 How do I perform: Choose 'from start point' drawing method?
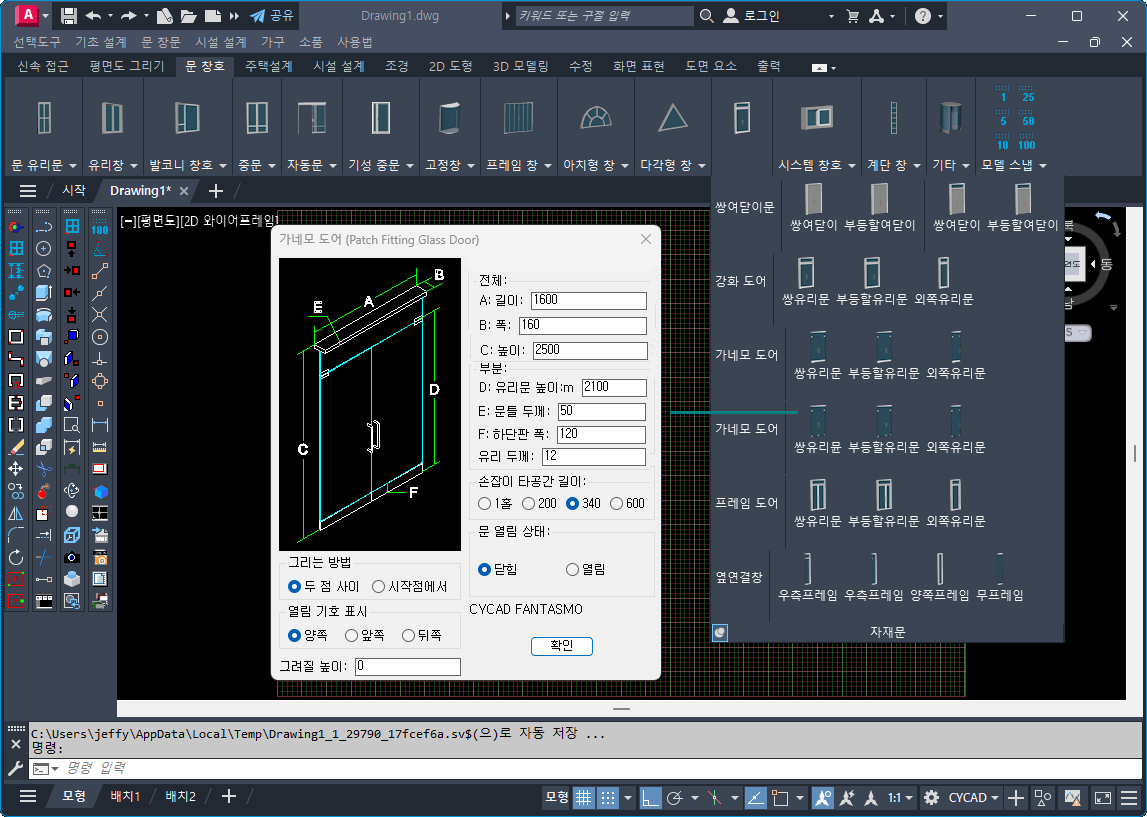(379, 586)
